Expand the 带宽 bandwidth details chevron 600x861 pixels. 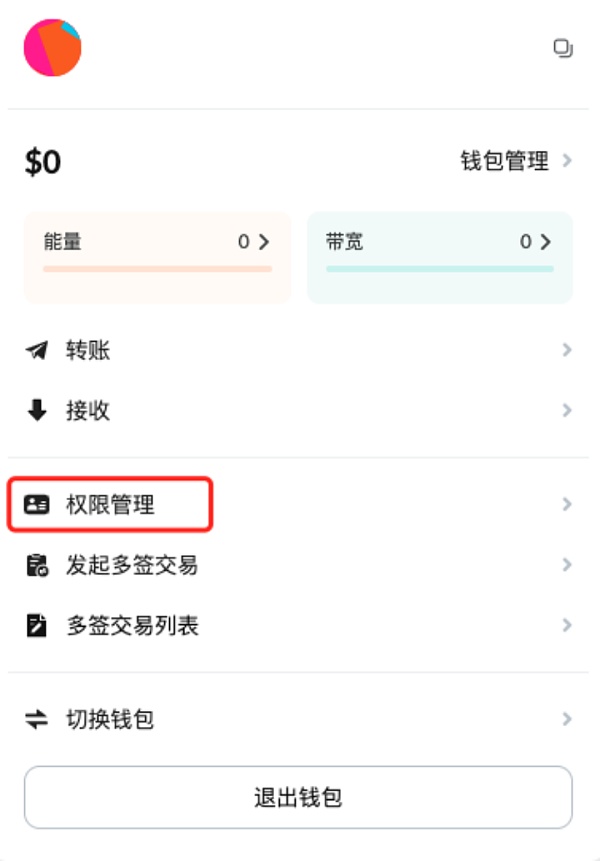point(546,240)
